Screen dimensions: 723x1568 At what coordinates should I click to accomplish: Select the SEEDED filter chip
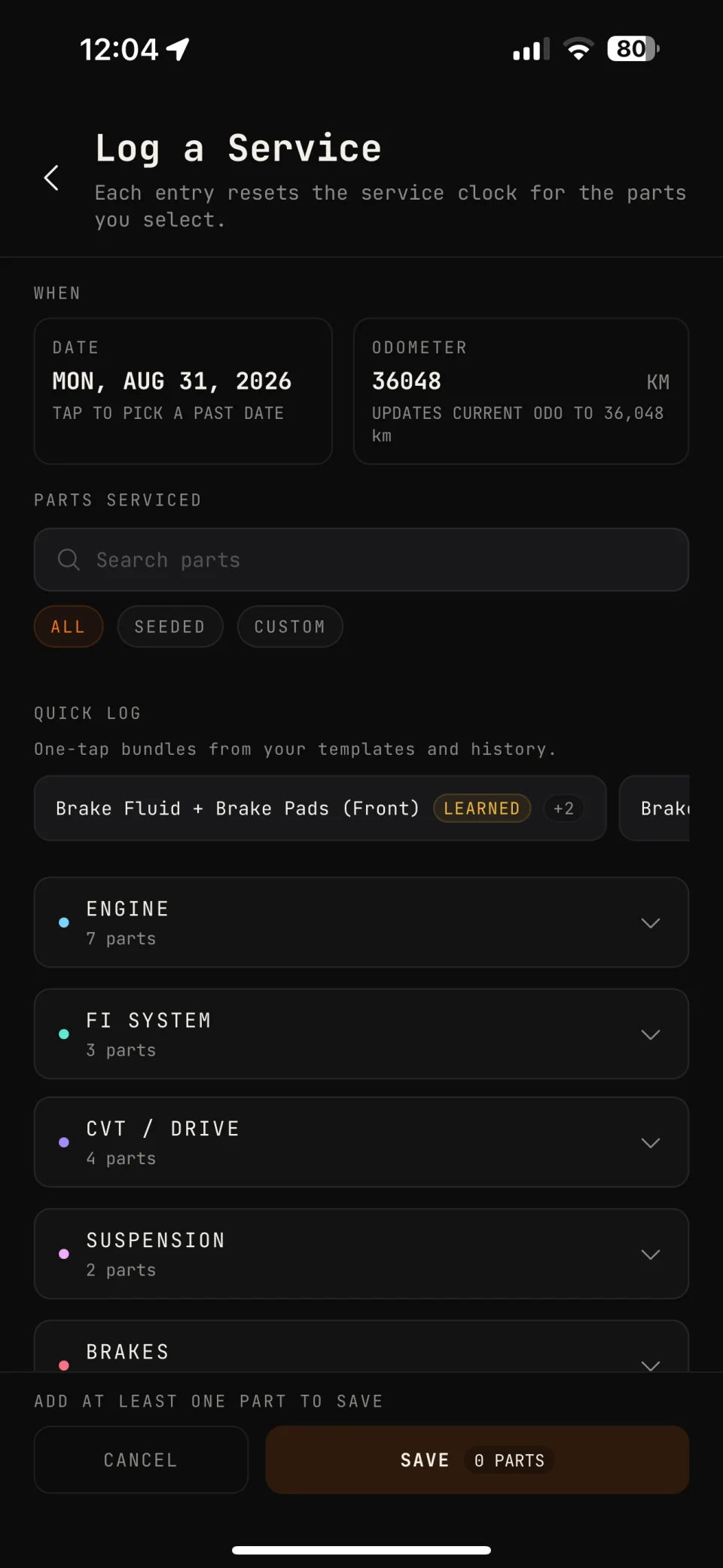coord(170,626)
